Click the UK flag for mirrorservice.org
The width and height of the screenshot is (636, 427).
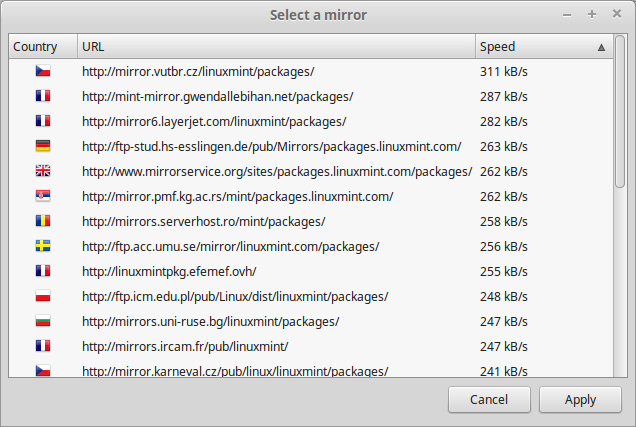pyautogui.click(x=43, y=171)
